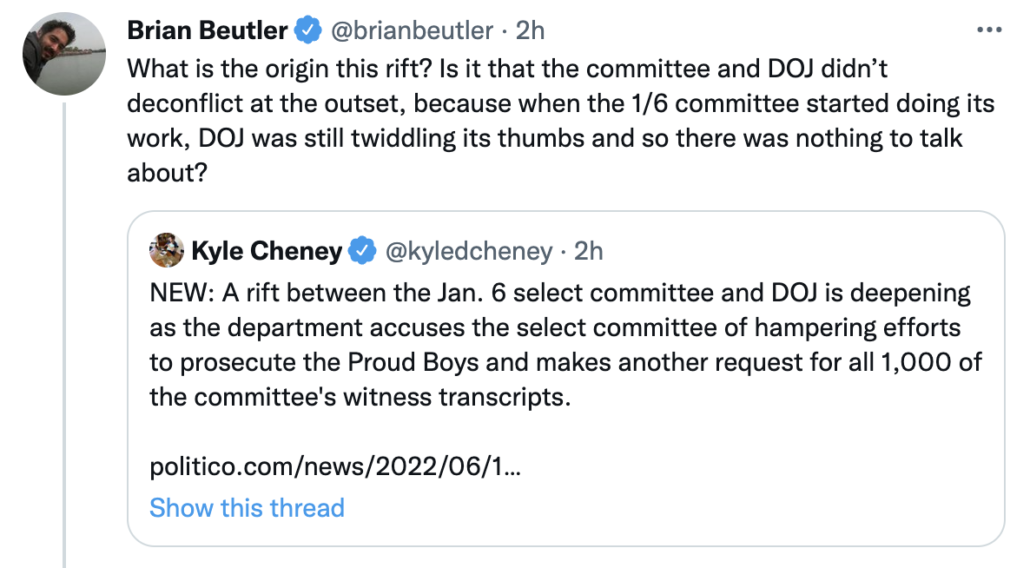
Task: Click Kyle Cheney's verified badge
Action: pyautogui.click(x=362, y=251)
